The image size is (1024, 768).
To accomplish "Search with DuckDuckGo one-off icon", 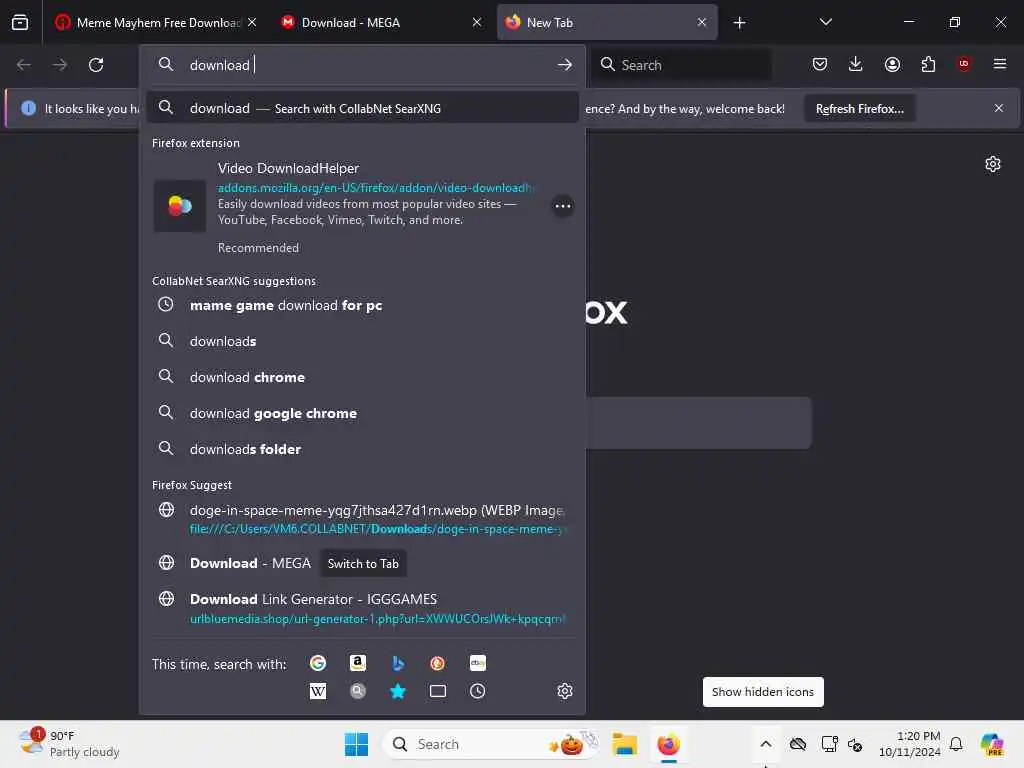I will 438,663.
